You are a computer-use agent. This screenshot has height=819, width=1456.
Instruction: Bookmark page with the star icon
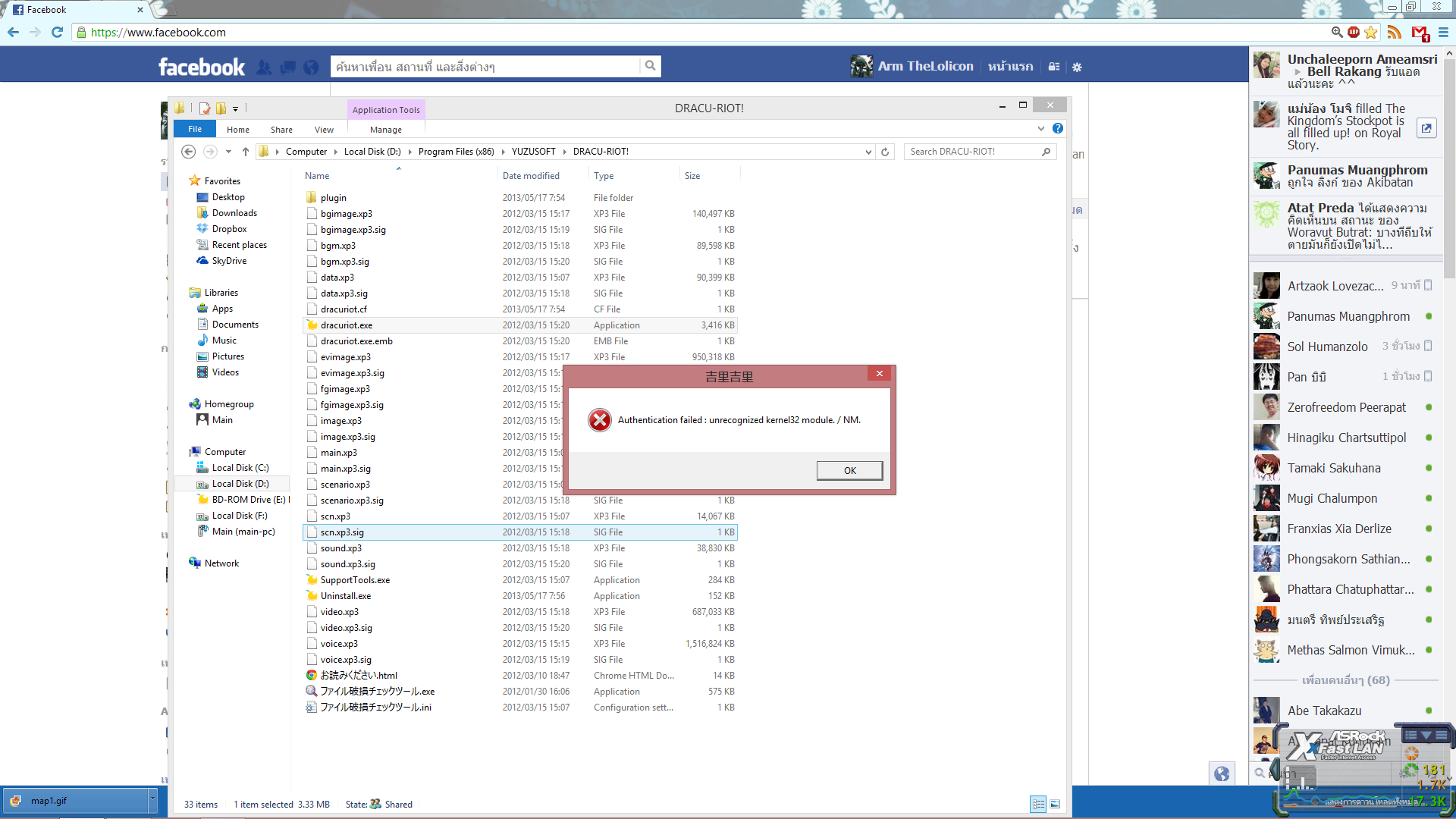(1371, 32)
